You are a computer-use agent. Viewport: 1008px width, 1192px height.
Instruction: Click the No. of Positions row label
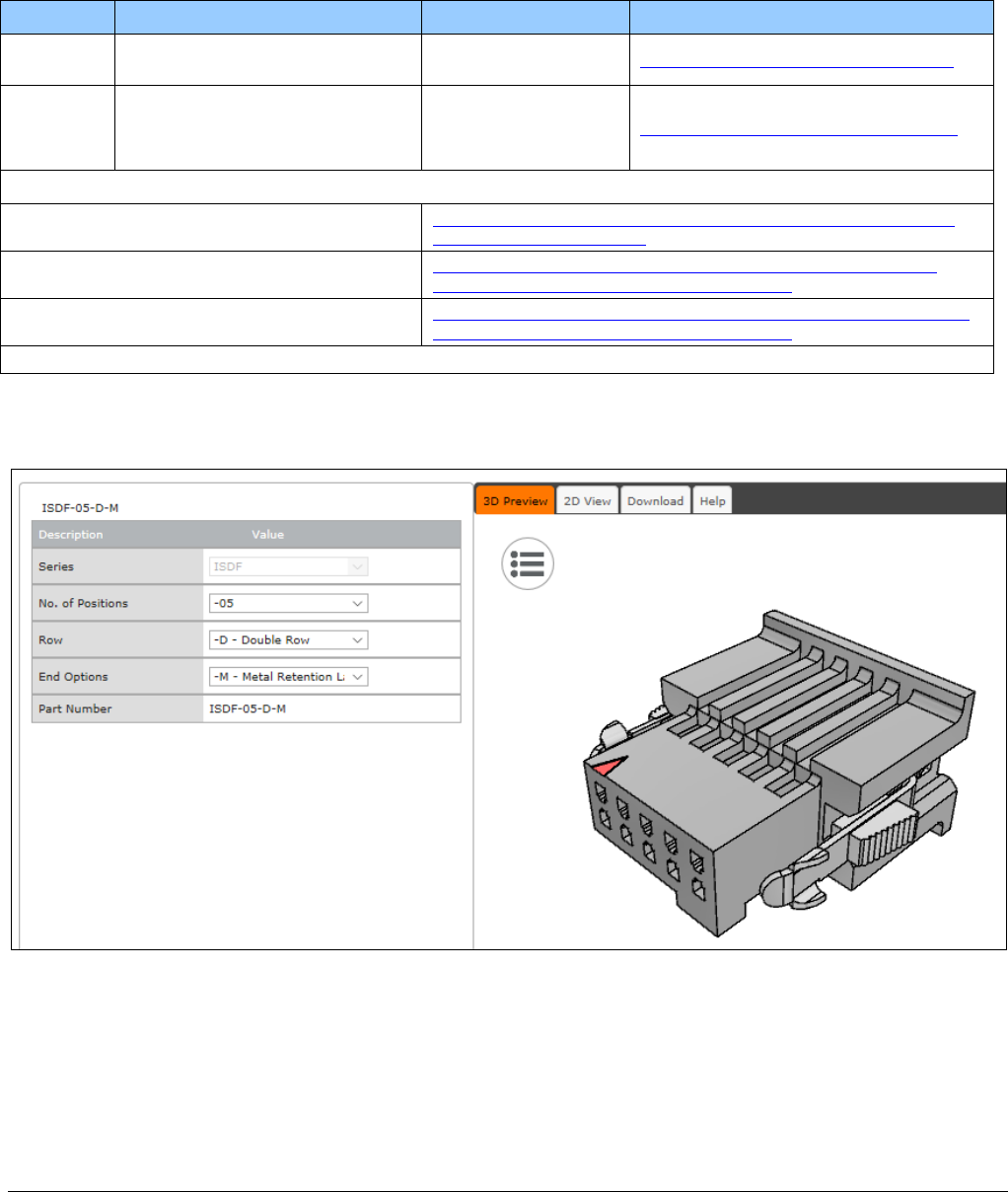(83, 603)
